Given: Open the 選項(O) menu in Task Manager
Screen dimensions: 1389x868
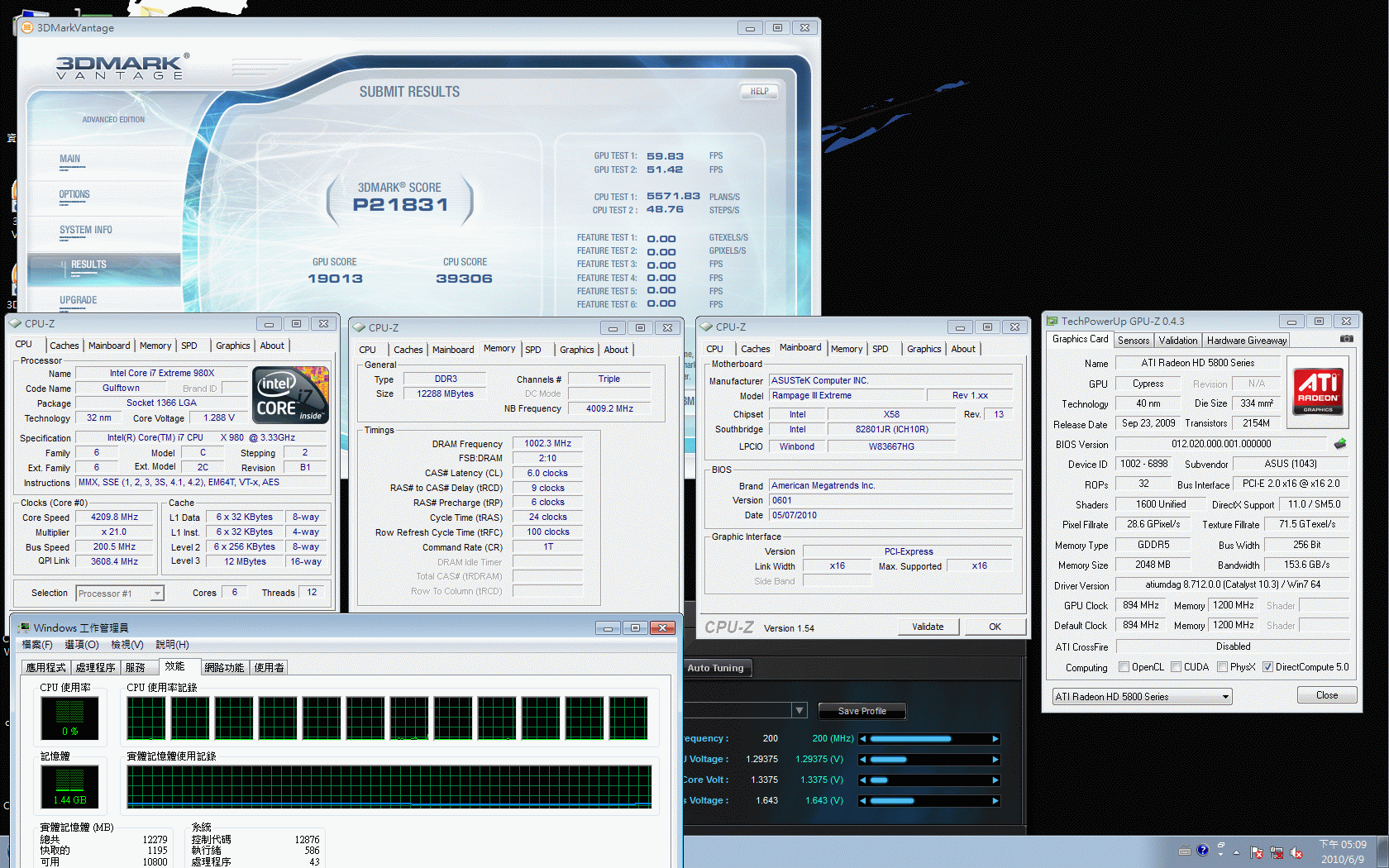Looking at the screenshot, I should 82,645.
